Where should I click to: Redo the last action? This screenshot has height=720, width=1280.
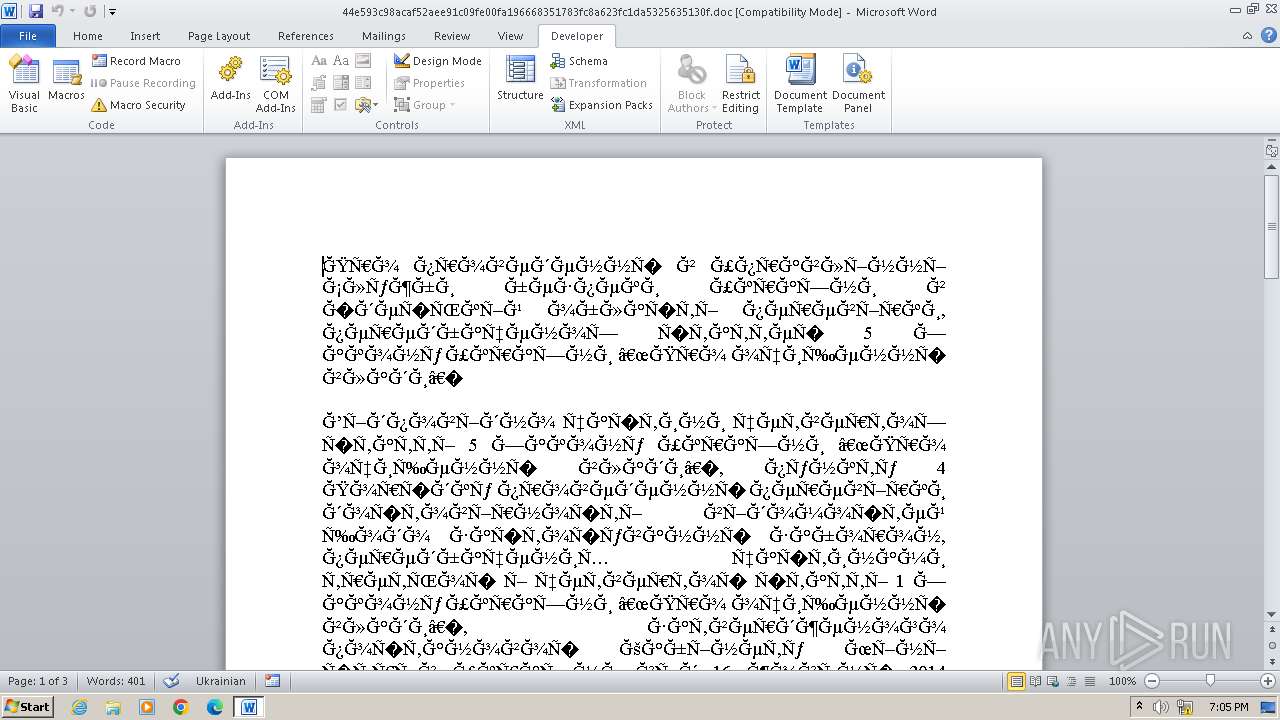(x=90, y=11)
